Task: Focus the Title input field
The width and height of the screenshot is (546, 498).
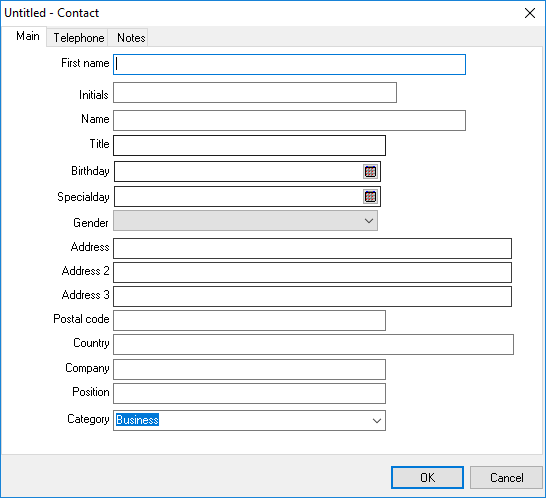Action: click(249, 146)
